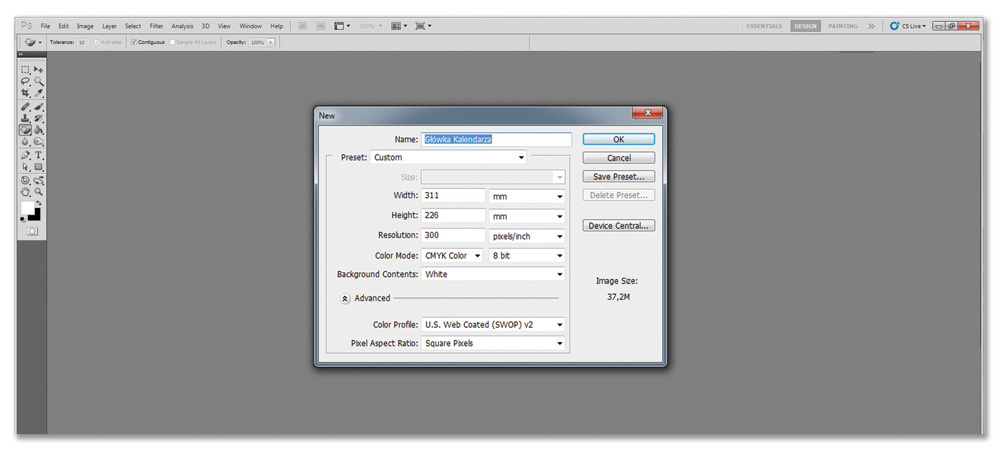Open the Preset dropdown showing Custom
1000x457 pixels.
[x=448, y=157]
